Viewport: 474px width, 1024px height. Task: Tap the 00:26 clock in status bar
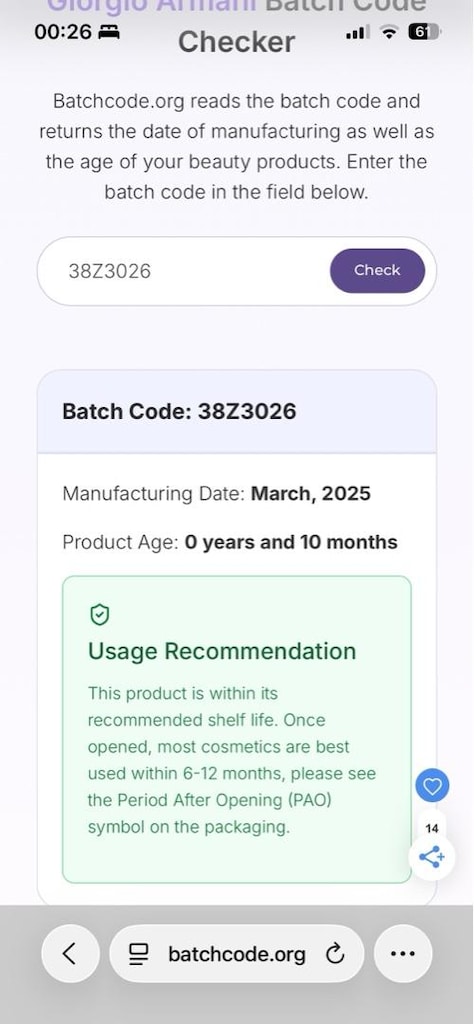pos(63,31)
